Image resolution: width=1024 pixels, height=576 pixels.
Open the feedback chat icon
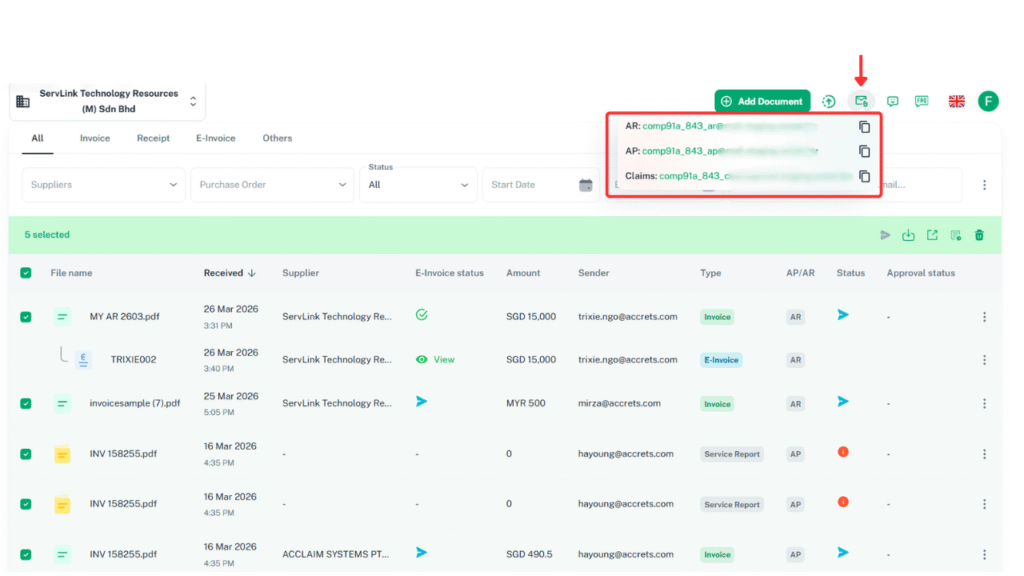(892, 101)
